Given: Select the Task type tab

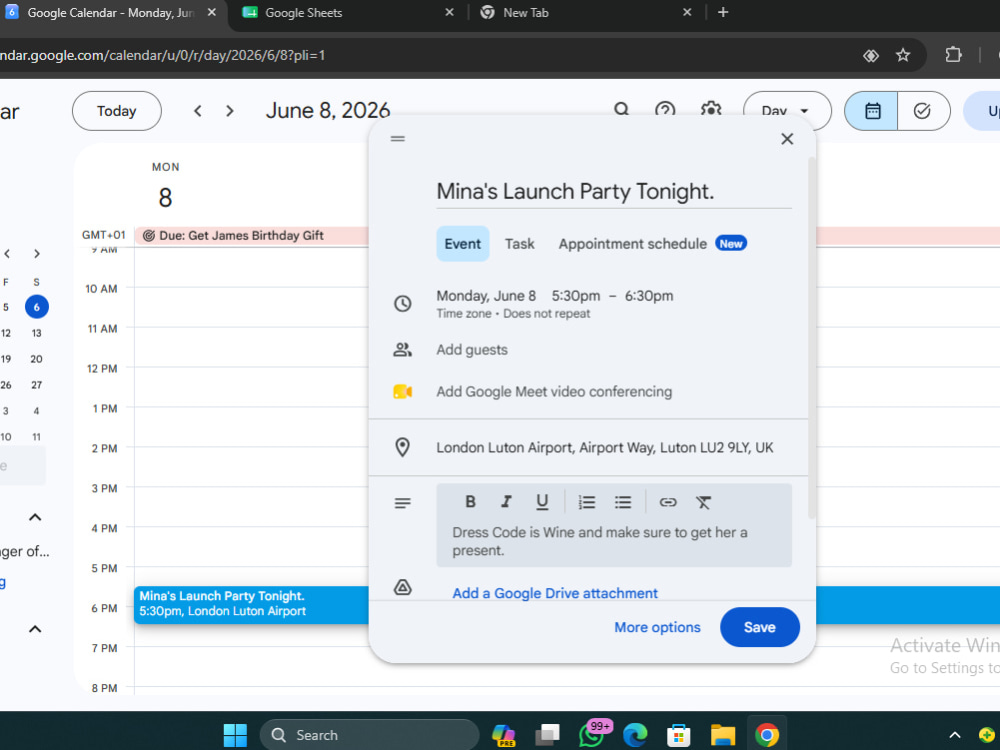Looking at the screenshot, I should click(520, 244).
